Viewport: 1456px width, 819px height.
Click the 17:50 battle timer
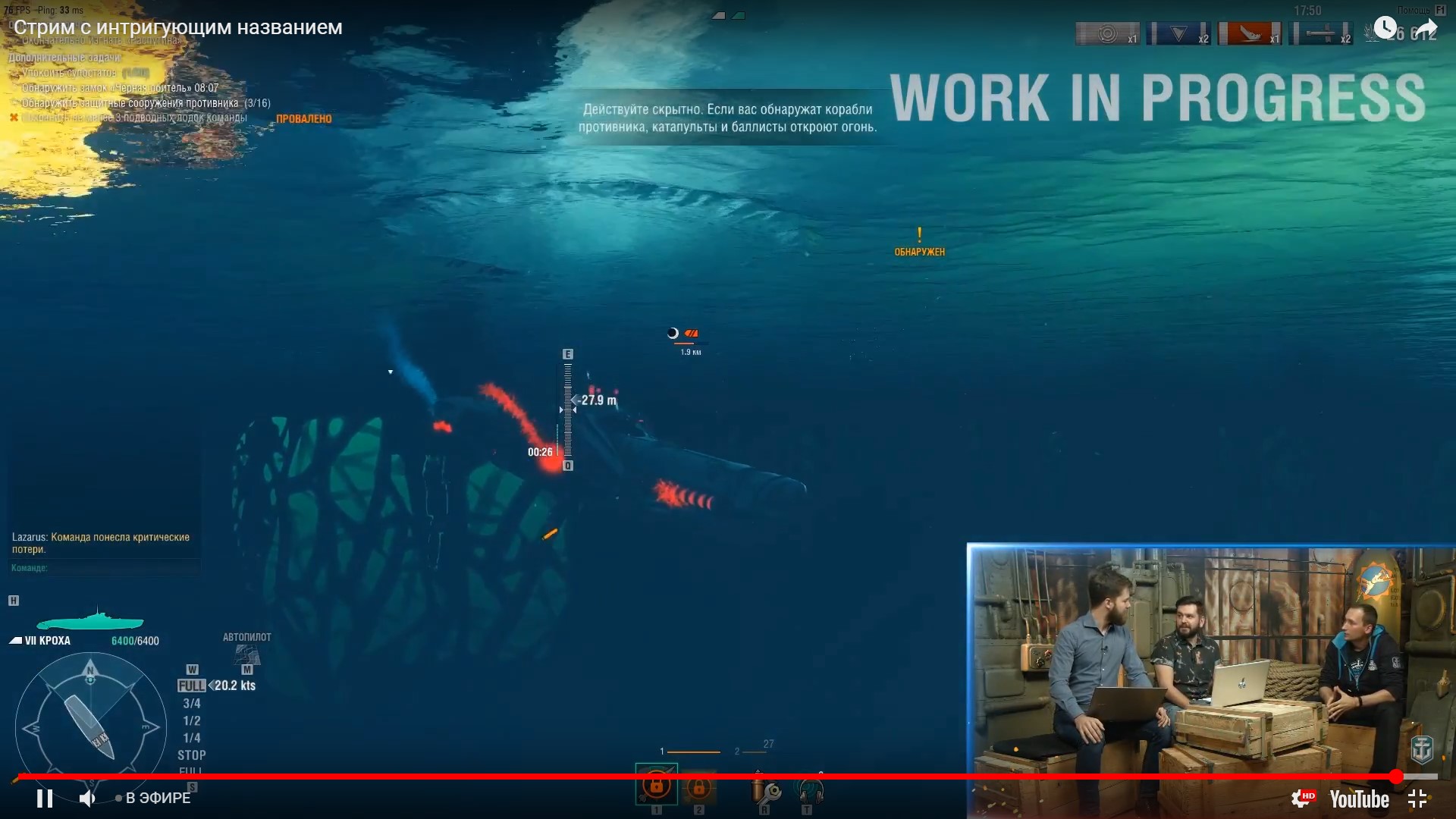point(1307,11)
